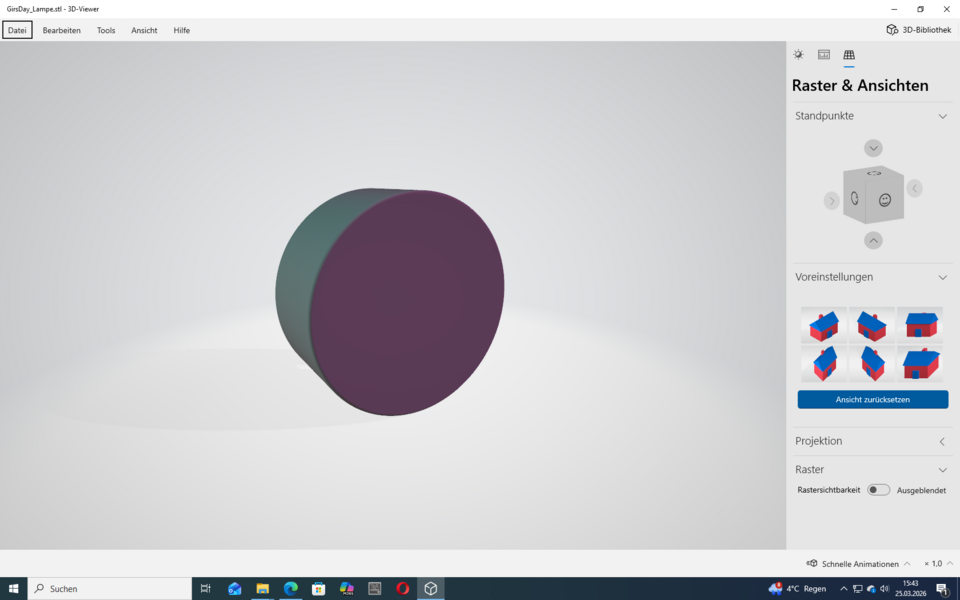Image resolution: width=960 pixels, height=600 pixels.
Task: Collapse the Raster section
Action: coord(941,469)
